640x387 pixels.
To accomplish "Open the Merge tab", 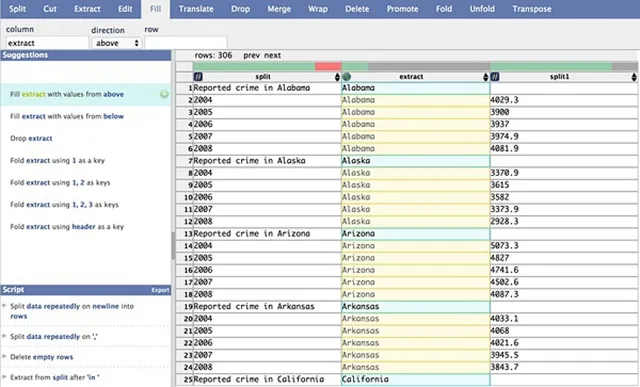I will 279,9.
